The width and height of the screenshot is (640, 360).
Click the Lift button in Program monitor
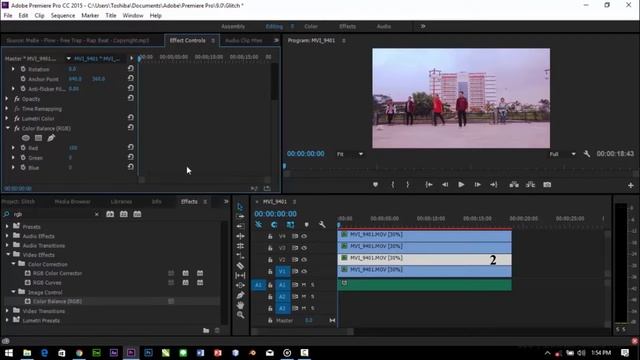coord(514,184)
